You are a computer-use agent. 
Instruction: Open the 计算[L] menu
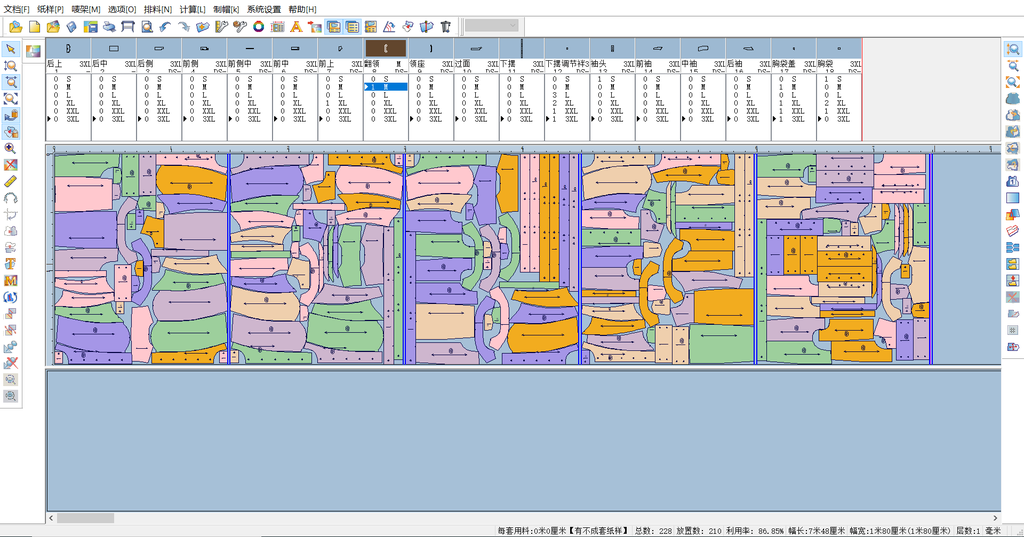(194, 9)
